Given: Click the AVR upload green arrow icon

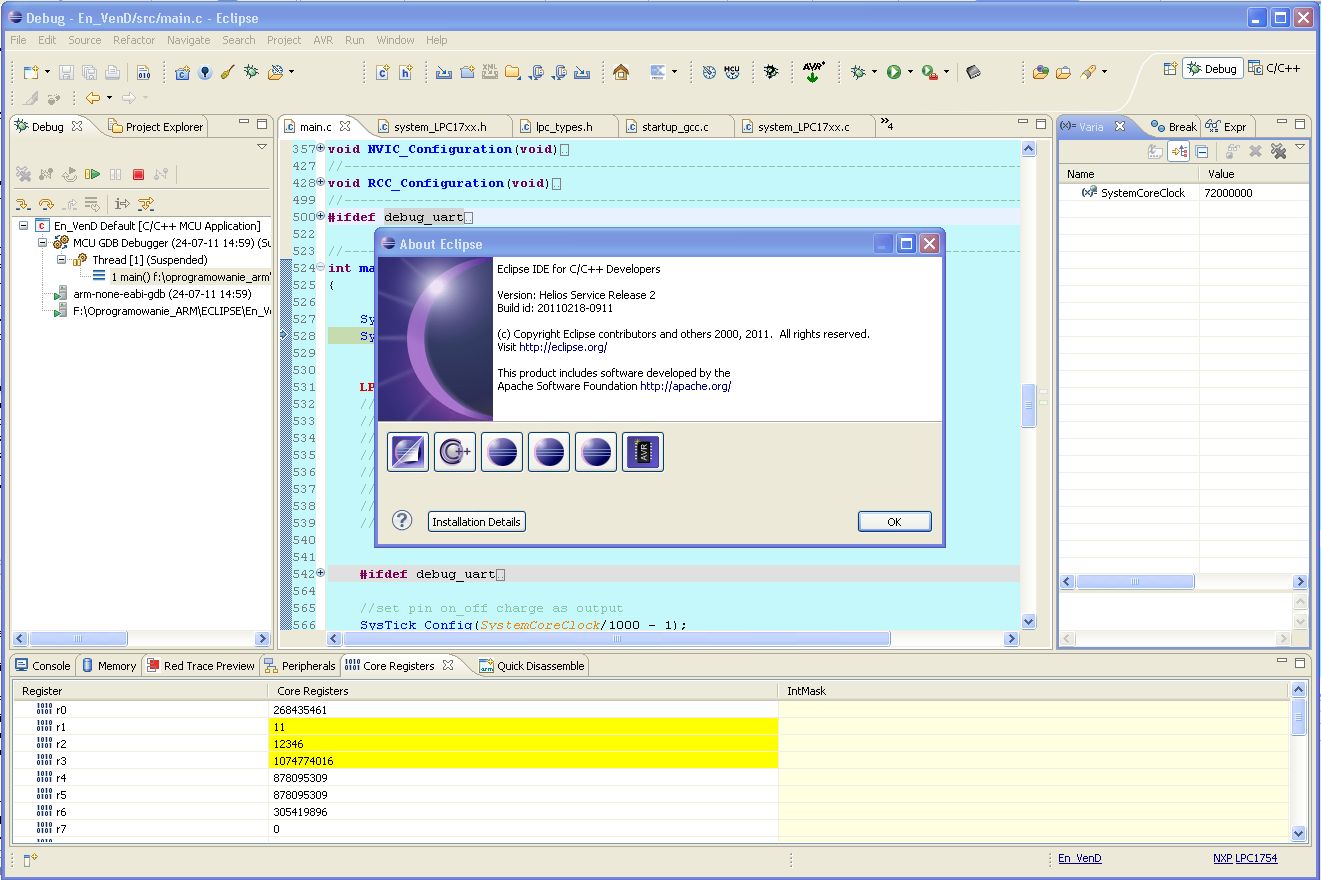Looking at the screenshot, I should coord(813,72).
